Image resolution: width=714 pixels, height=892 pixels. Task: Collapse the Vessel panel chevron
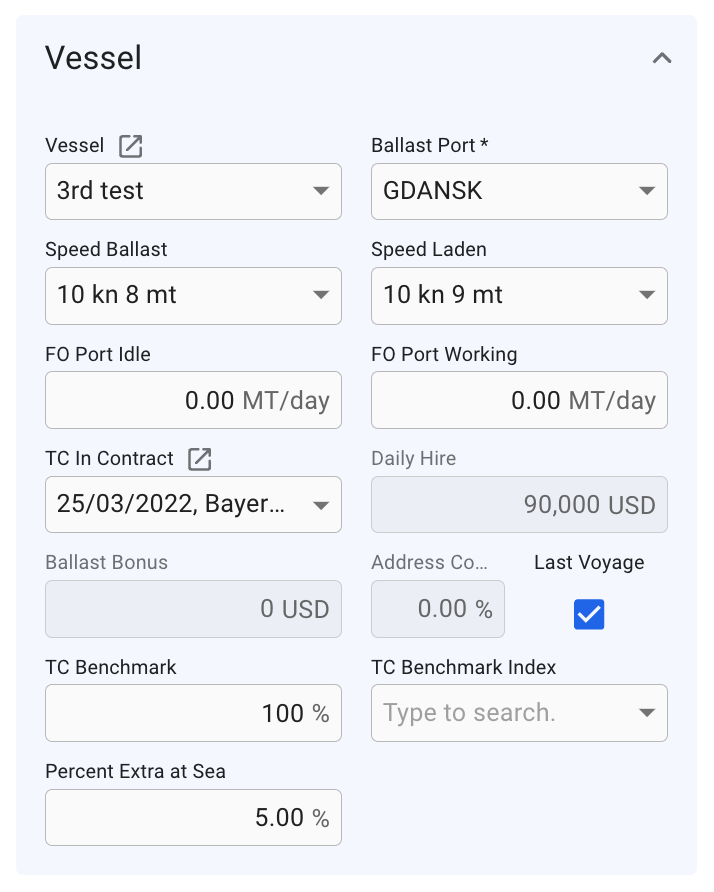(662, 58)
